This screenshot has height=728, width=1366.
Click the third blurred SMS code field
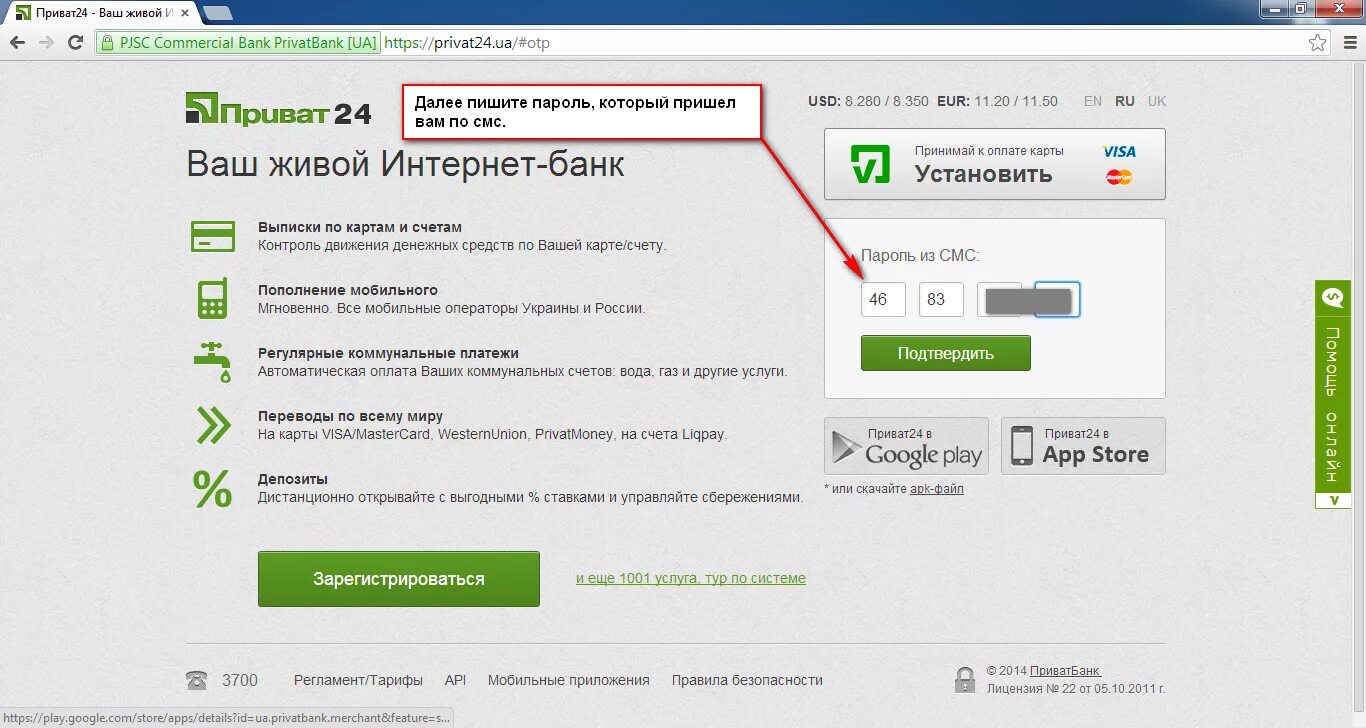pyautogui.click(x=999, y=300)
